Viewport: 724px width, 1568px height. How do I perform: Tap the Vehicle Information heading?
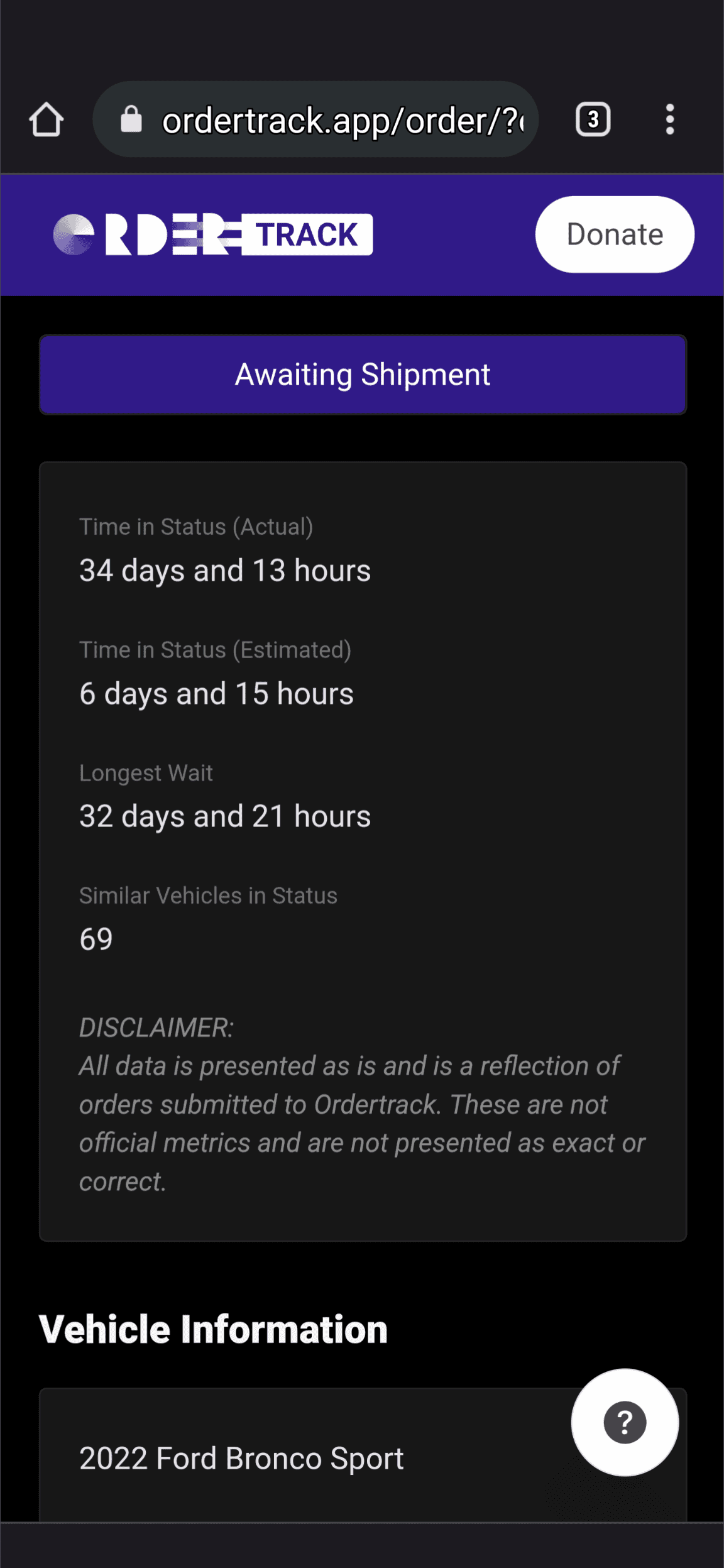click(213, 1329)
